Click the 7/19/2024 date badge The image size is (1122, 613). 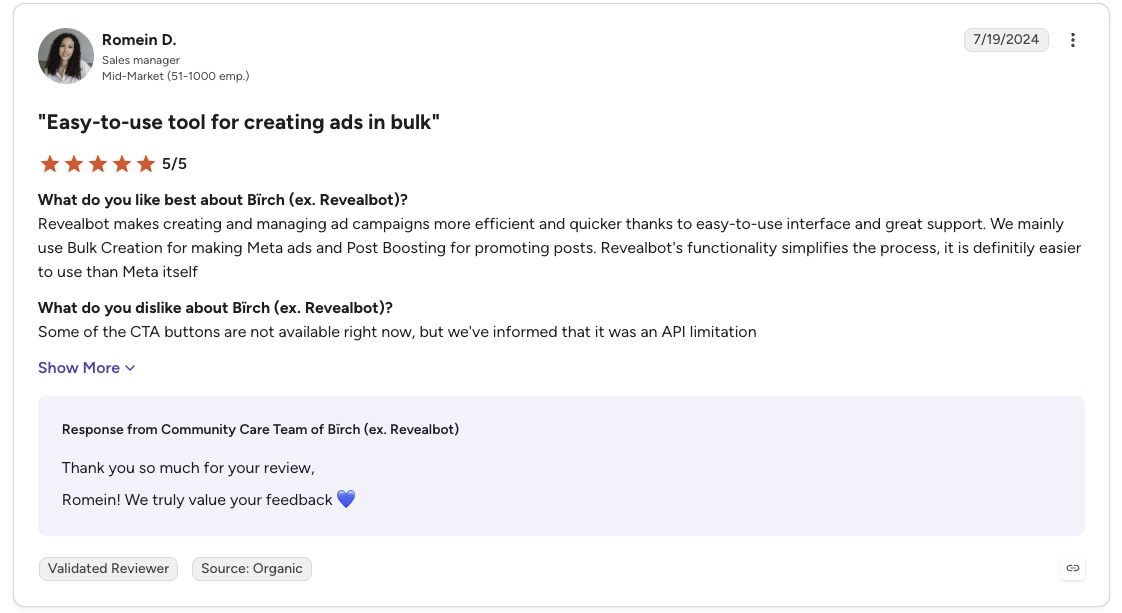(x=1005, y=39)
